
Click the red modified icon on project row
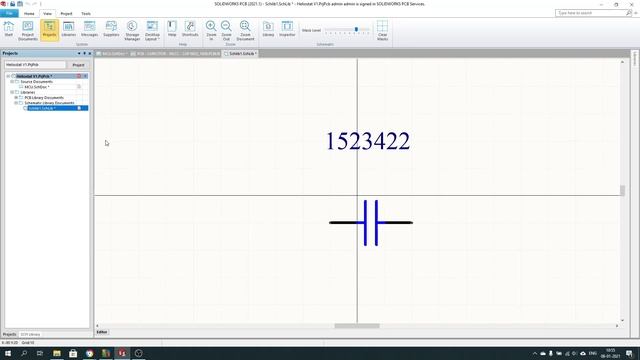79,76
